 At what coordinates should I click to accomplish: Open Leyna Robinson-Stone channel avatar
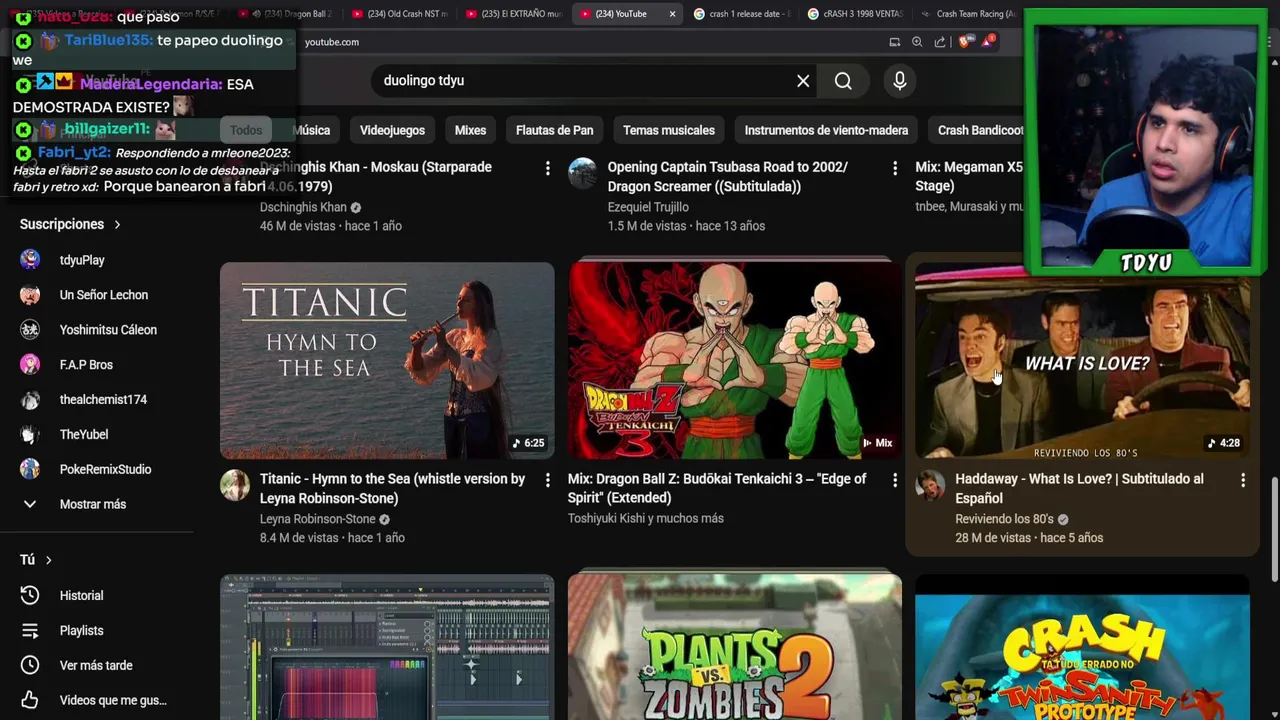tap(235, 485)
